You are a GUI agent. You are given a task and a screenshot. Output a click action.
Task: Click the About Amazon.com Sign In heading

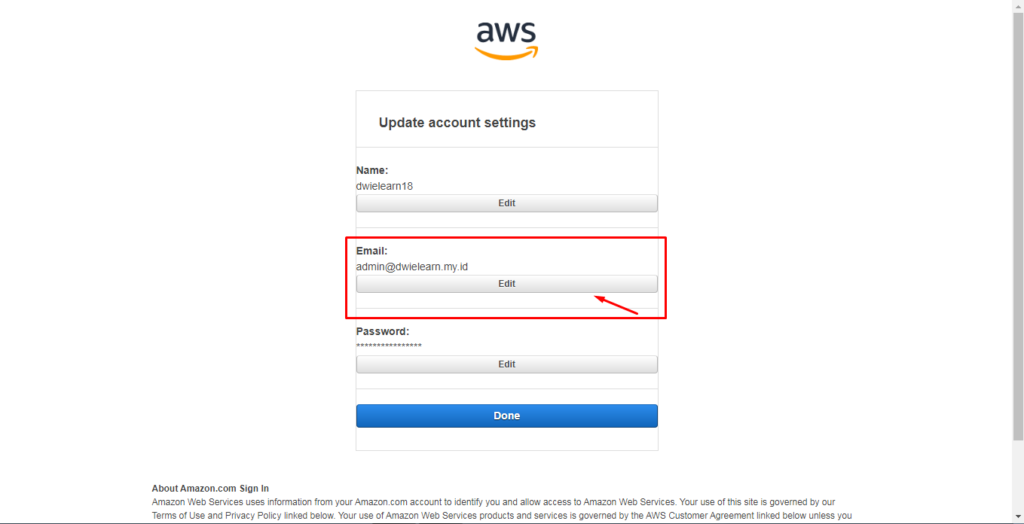[210, 488]
